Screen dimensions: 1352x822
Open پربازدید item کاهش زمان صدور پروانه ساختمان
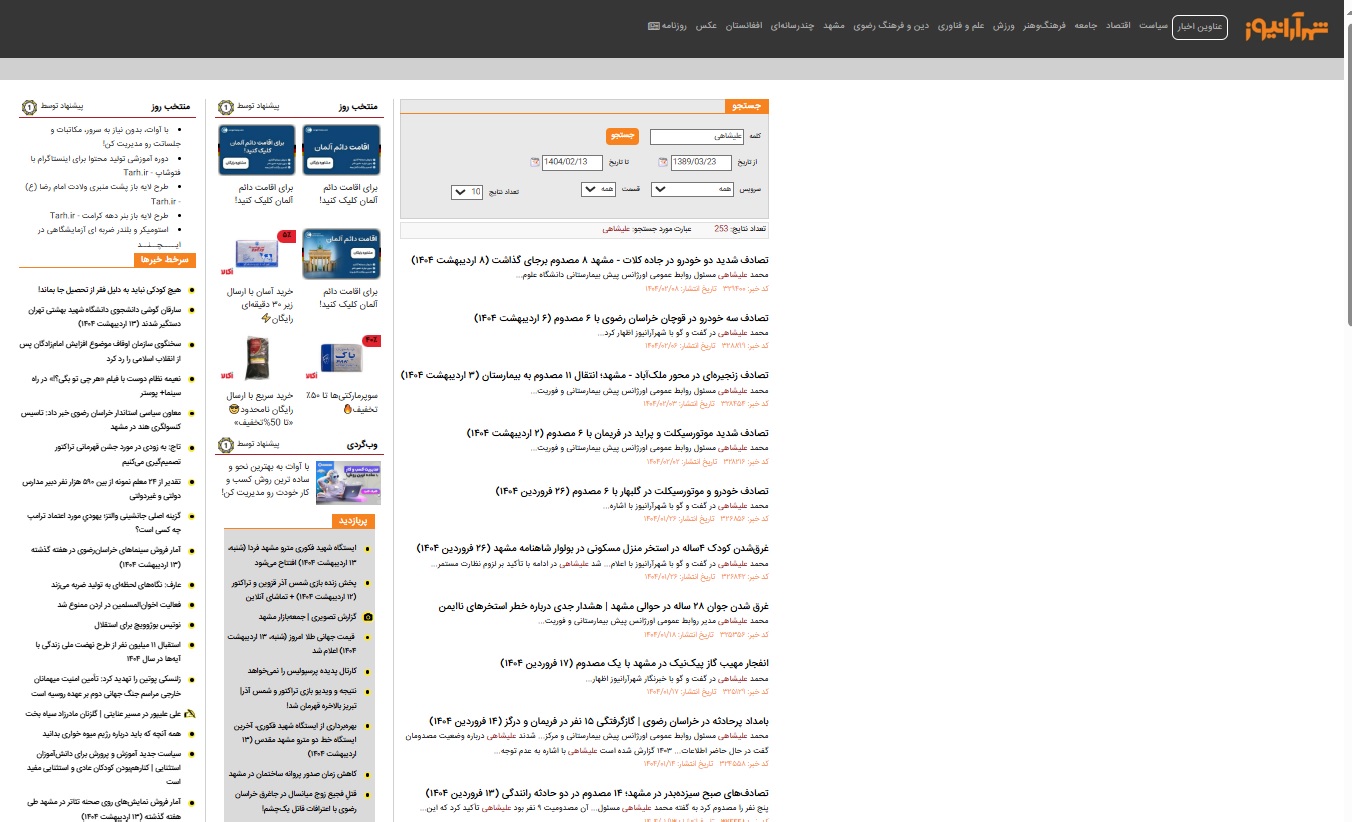pos(292,774)
